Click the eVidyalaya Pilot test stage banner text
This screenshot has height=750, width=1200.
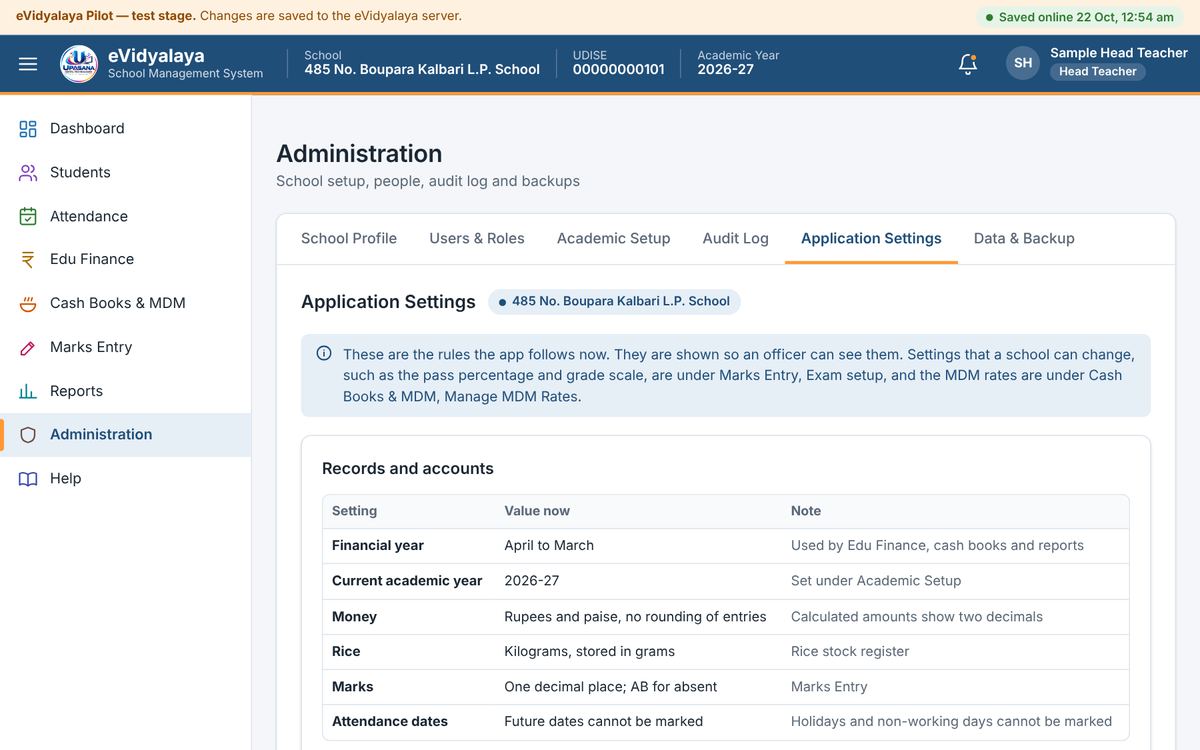239,16
